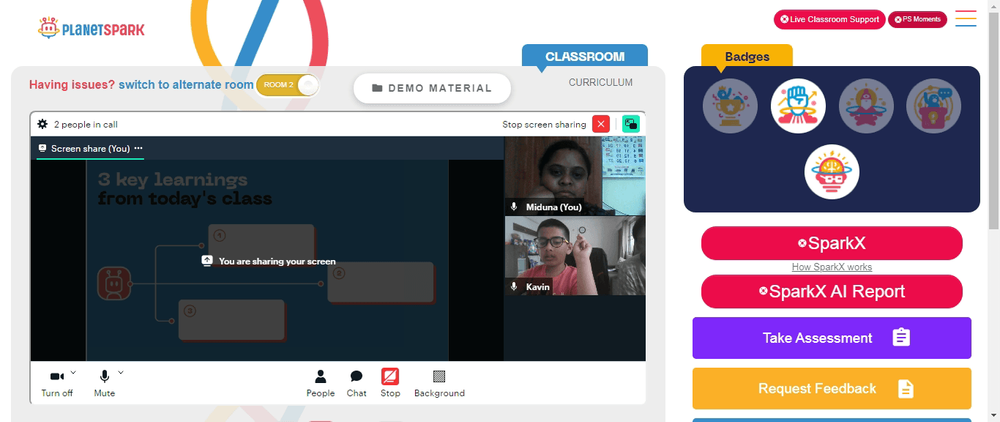This screenshot has height=422, width=1000.
Task: Click You are sharing your screen notice
Action: pos(269,261)
